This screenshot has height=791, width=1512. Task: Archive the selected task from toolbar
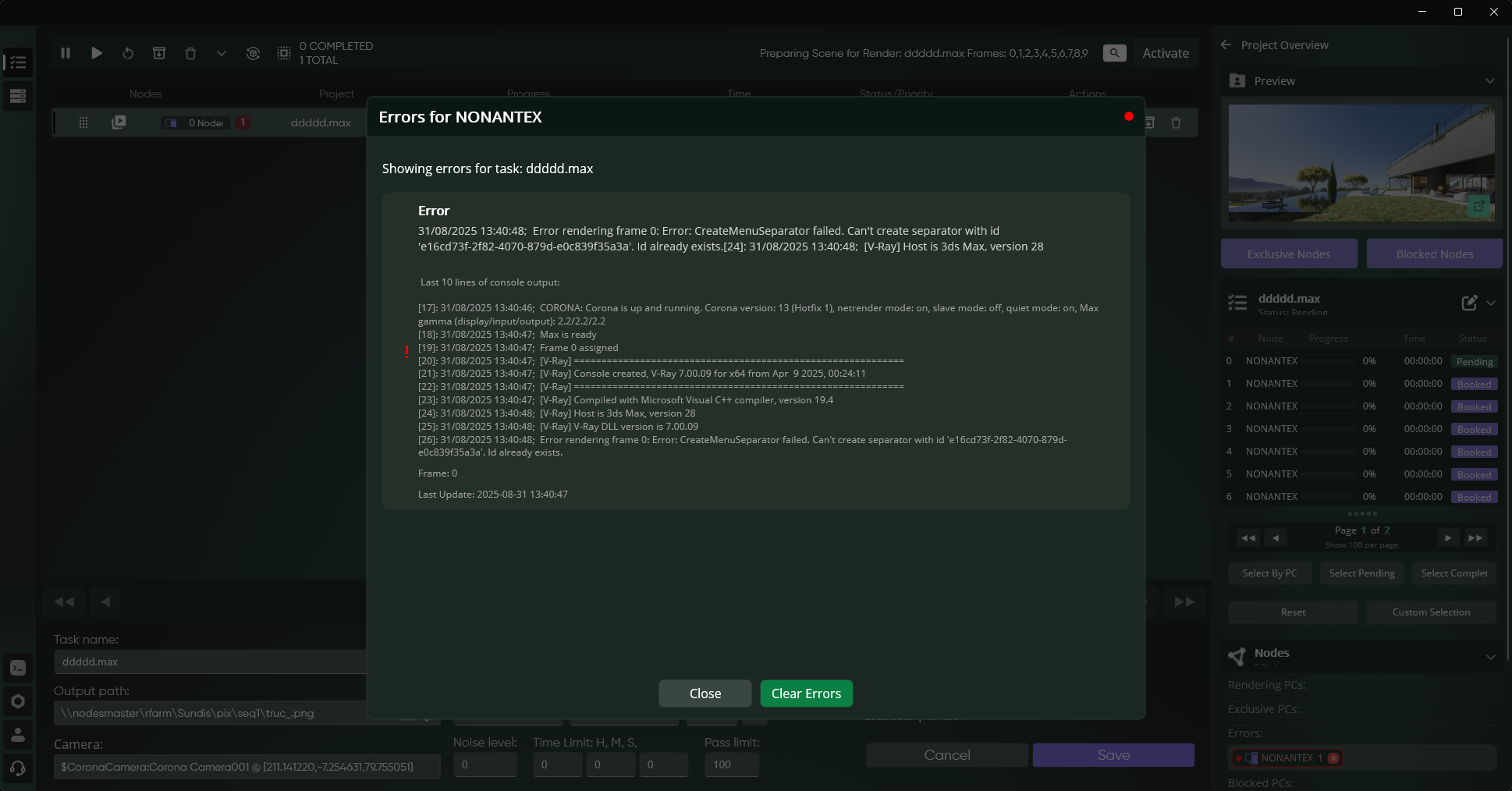point(159,53)
